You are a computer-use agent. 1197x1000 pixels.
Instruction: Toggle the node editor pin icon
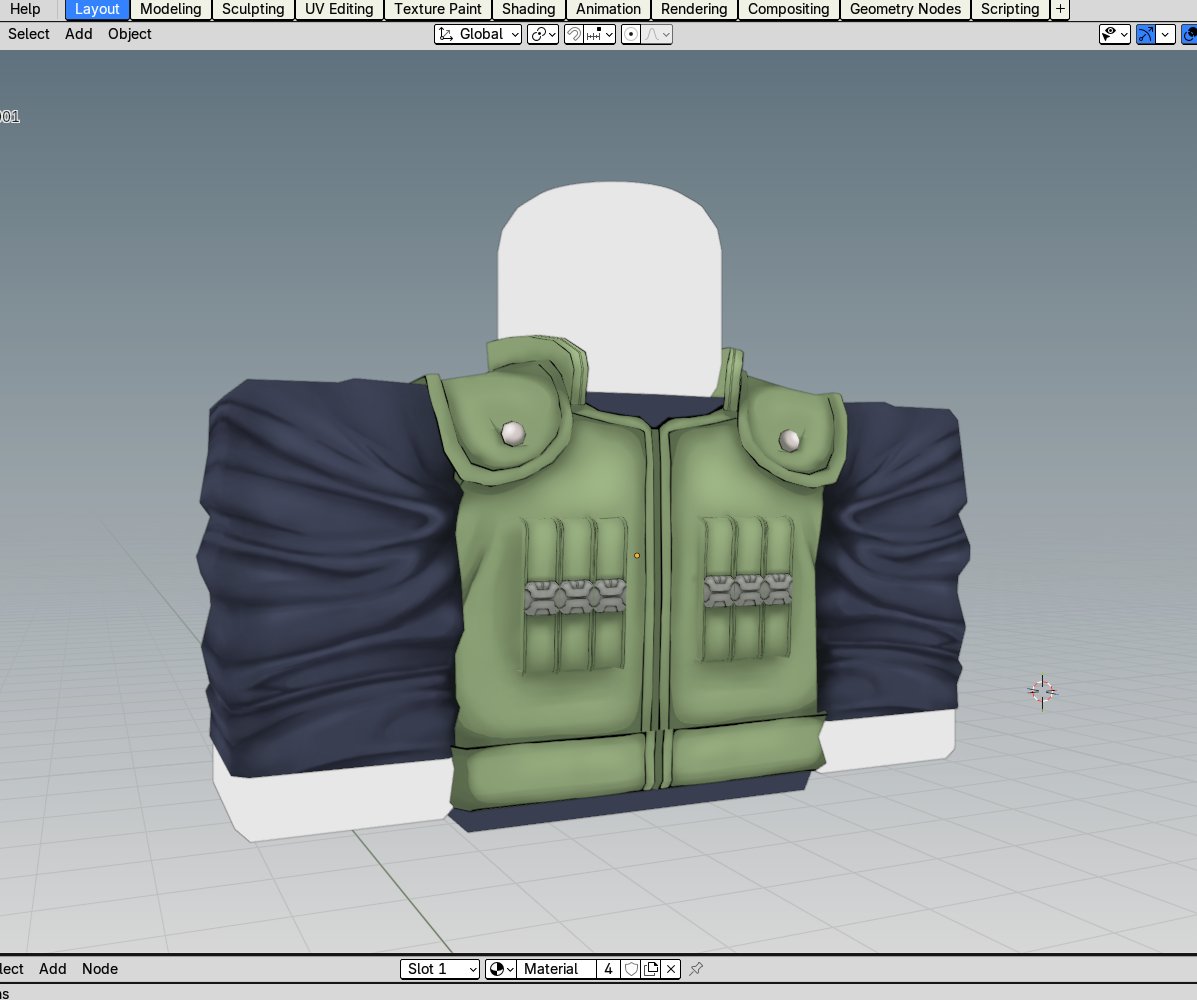pos(696,969)
